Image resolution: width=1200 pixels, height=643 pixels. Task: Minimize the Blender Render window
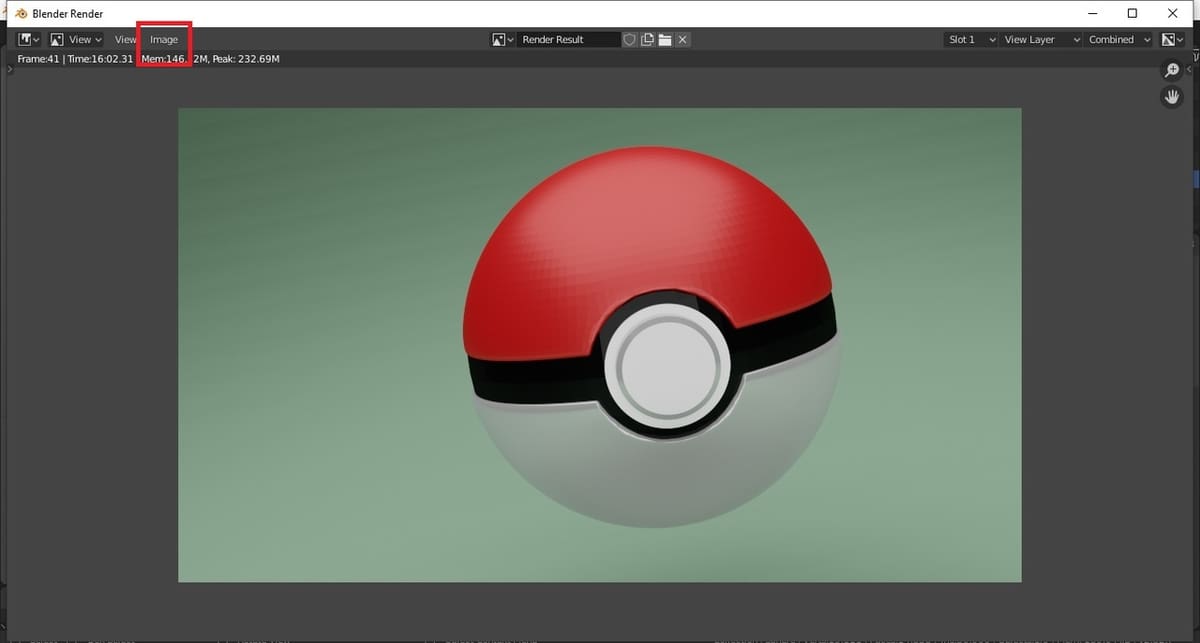point(1091,13)
